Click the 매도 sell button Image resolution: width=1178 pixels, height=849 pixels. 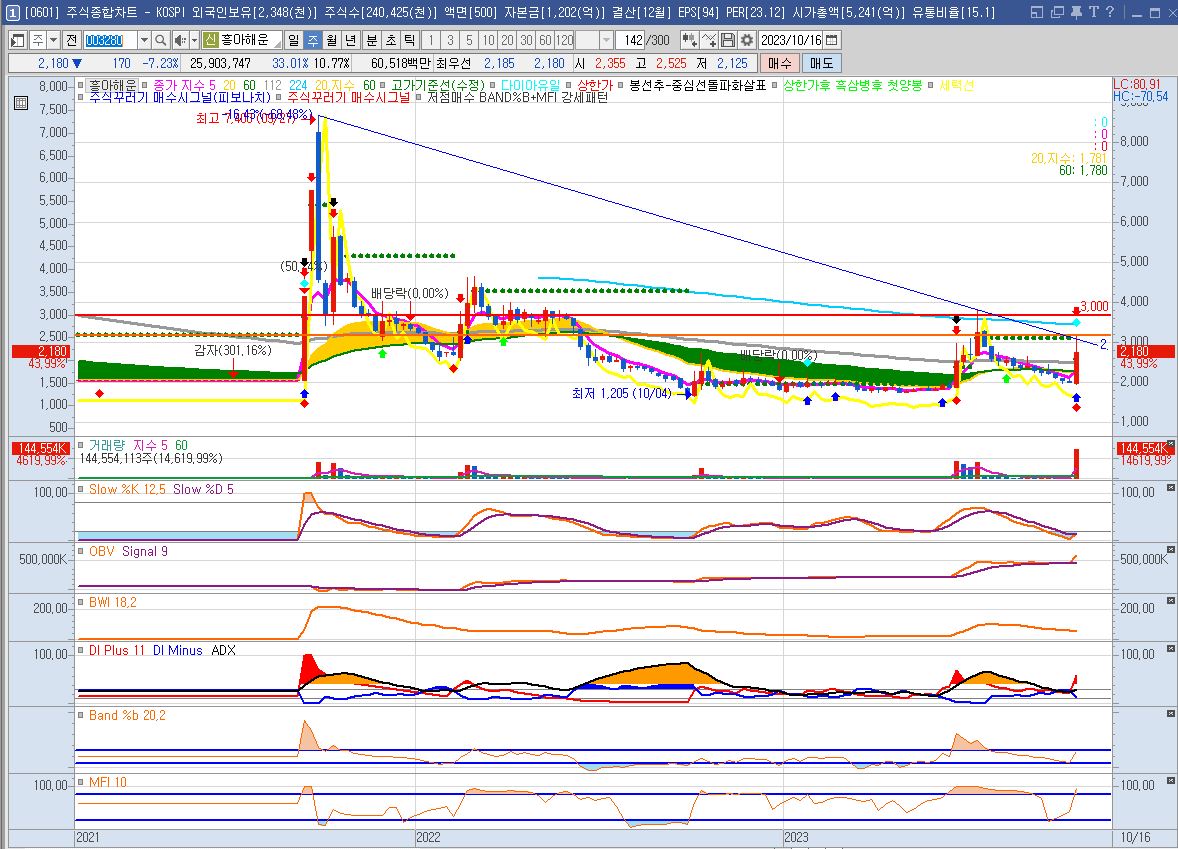click(821, 63)
